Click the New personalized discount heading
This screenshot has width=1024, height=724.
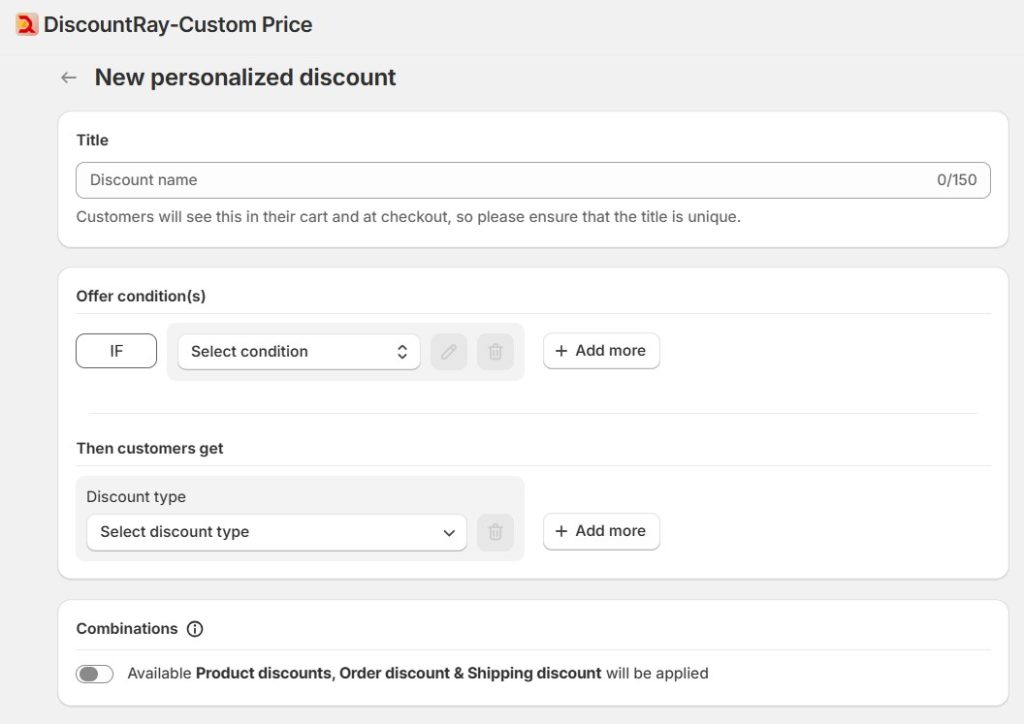tap(245, 77)
